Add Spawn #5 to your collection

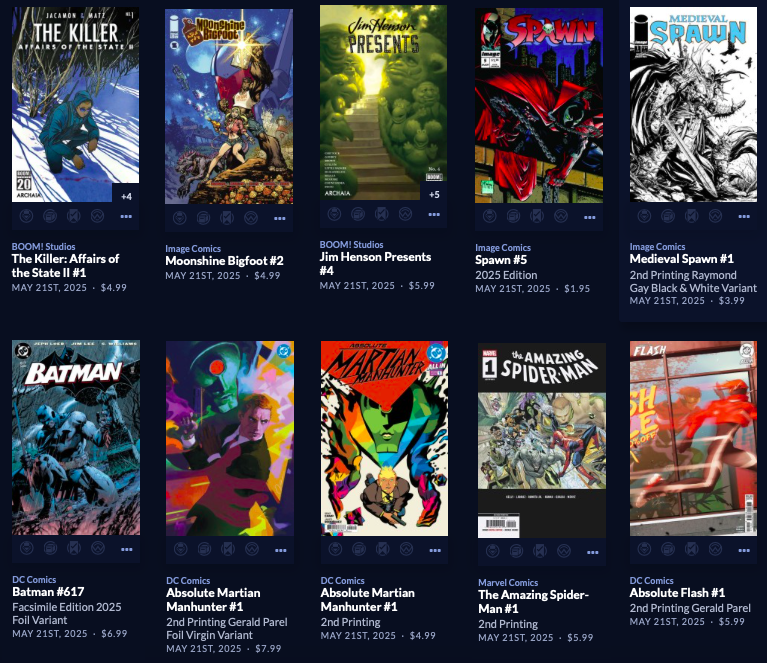[513, 216]
